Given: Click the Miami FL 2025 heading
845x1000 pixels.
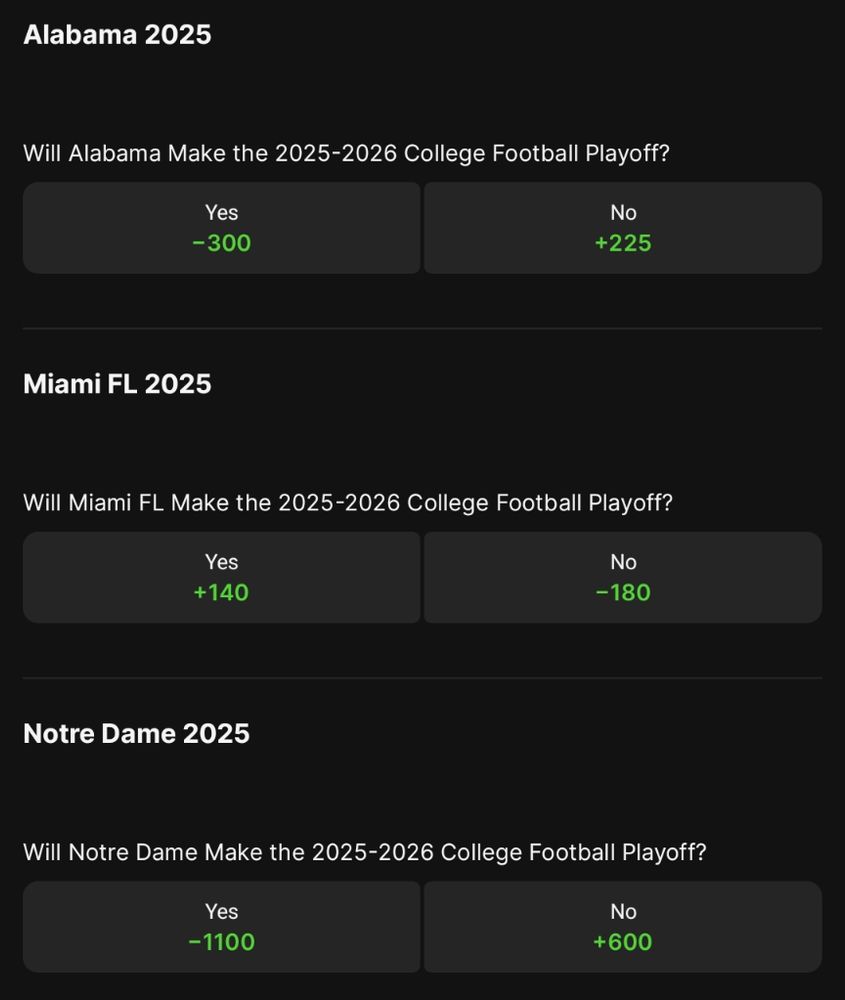Looking at the screenshot, I should [117, 384].
